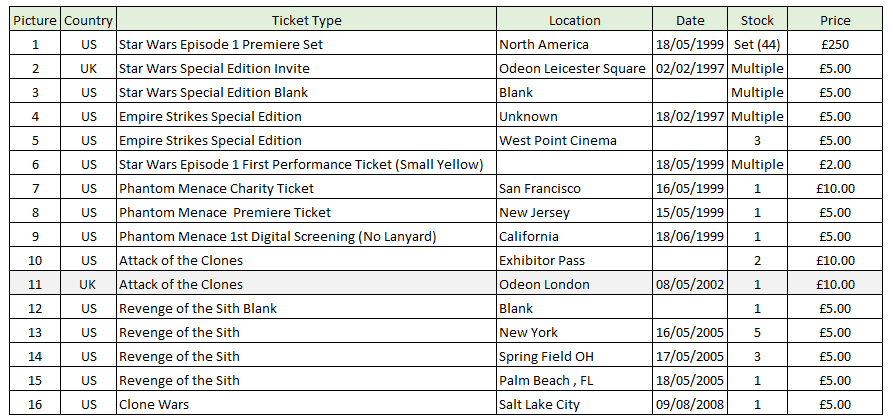Click the Country column header
Image resolution: width=893 pixels, height=420 pixels.
coord(88,21)
